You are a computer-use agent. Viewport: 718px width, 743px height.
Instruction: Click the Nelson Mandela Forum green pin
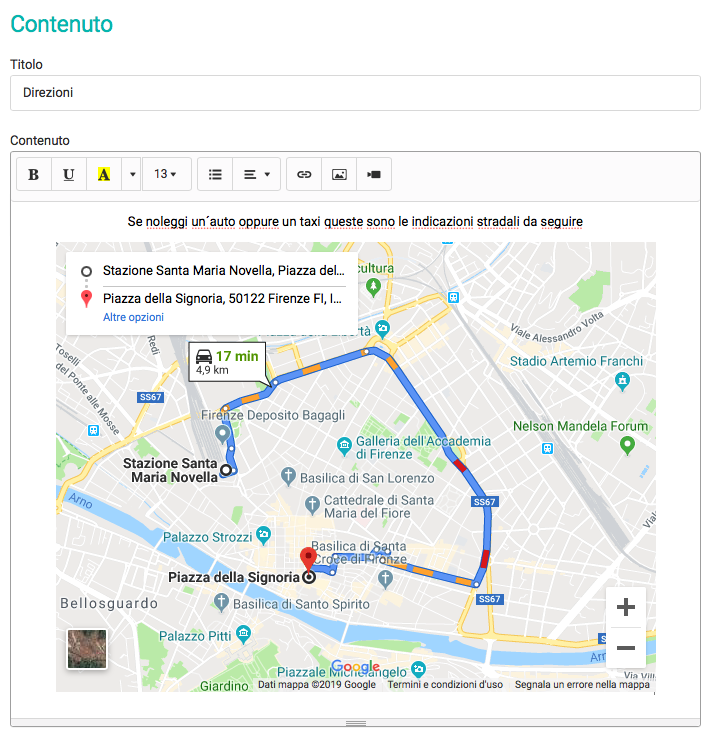coord(627,445)
